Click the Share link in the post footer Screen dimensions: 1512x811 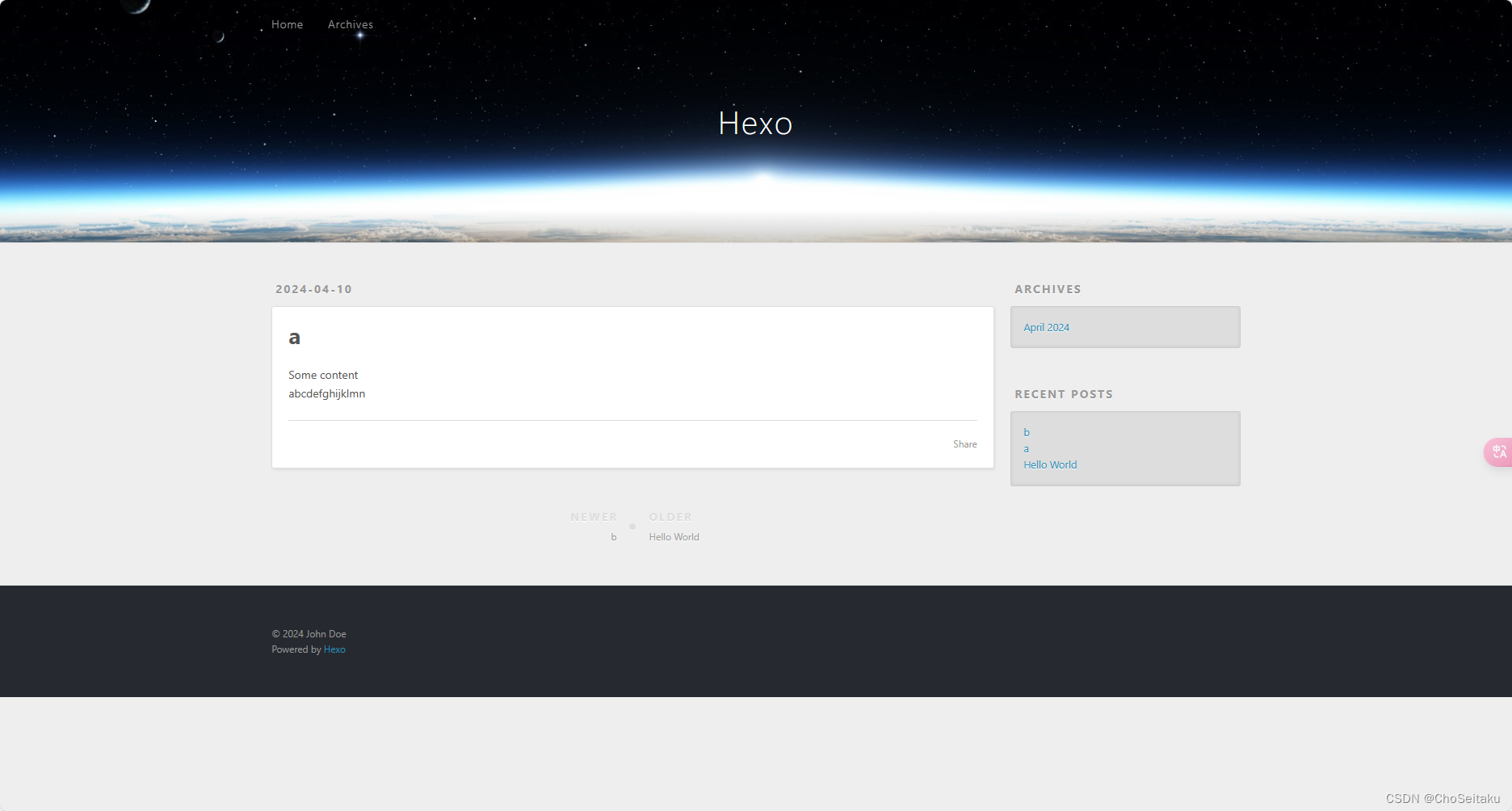[x=964, y=444]
